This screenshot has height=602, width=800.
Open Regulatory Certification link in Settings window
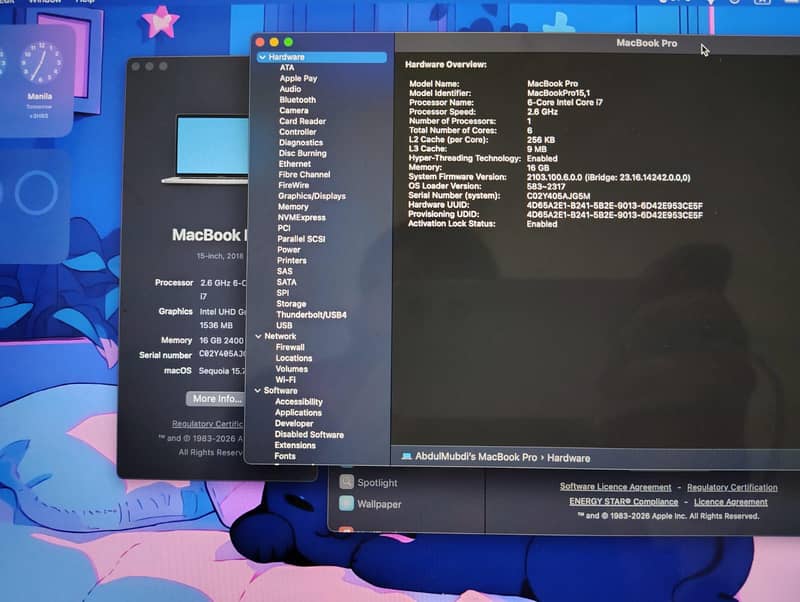tap(732, 488)
